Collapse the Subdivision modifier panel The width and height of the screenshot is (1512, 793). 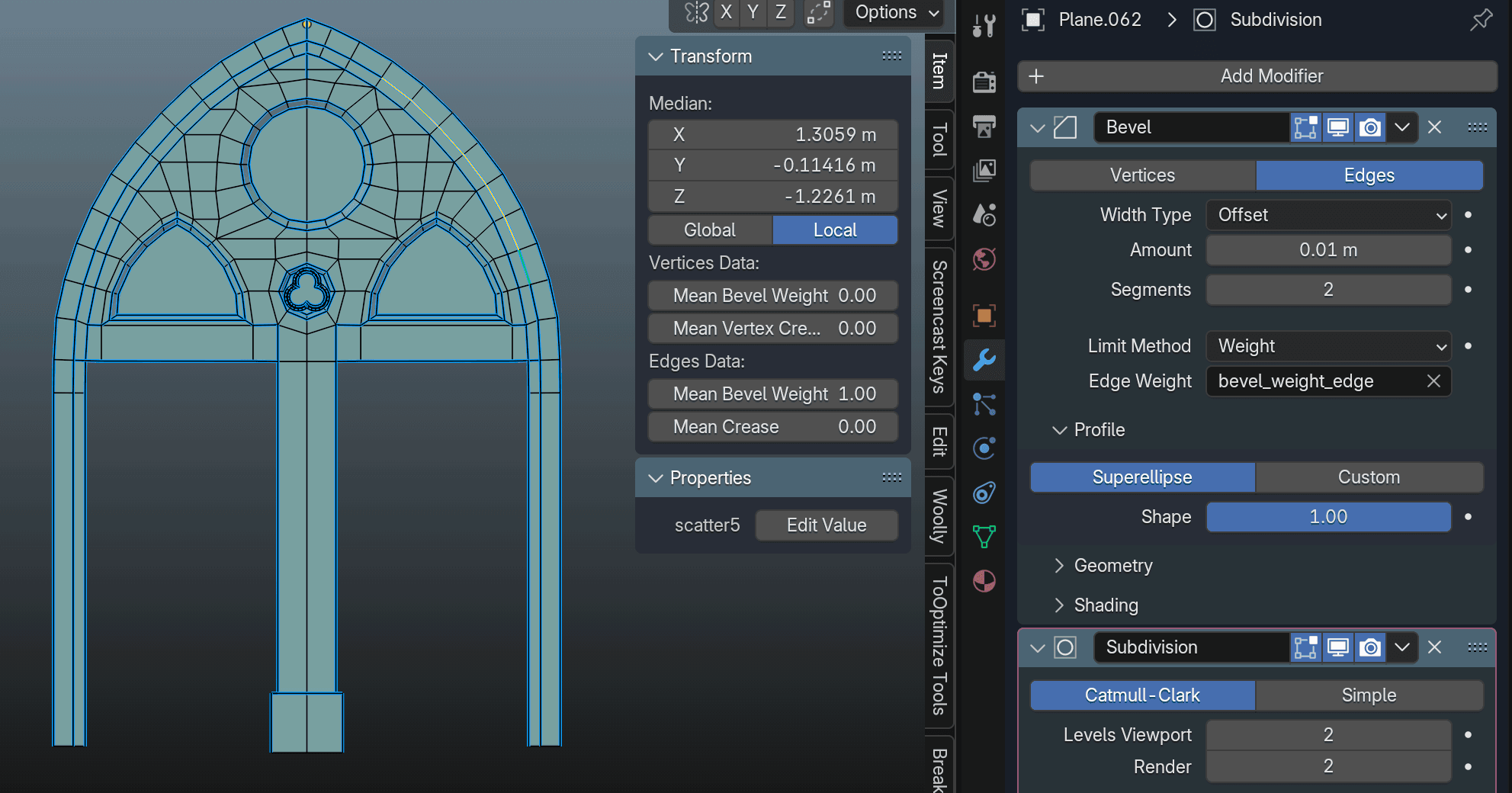pos(1037,647)
